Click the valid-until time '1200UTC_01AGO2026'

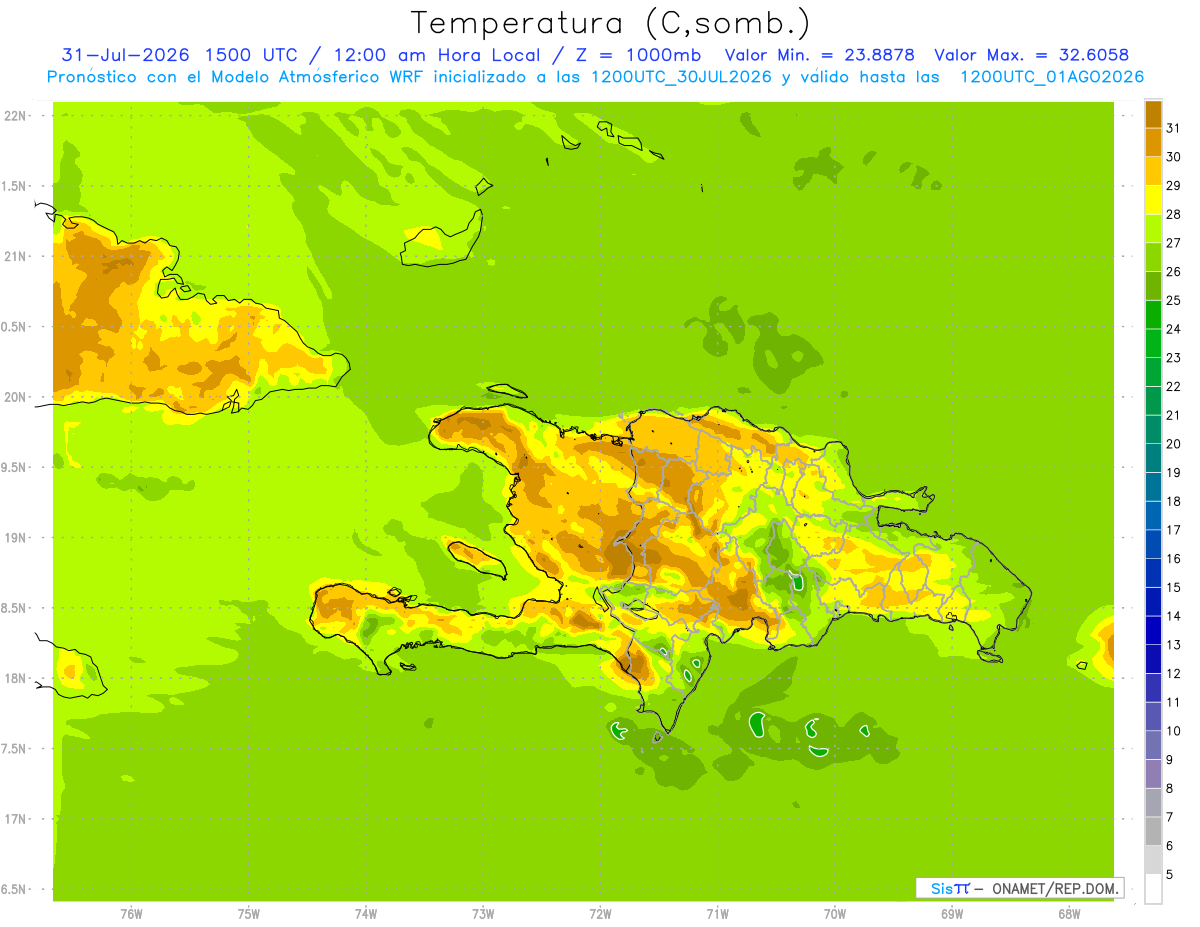[x=1052, y=77]
